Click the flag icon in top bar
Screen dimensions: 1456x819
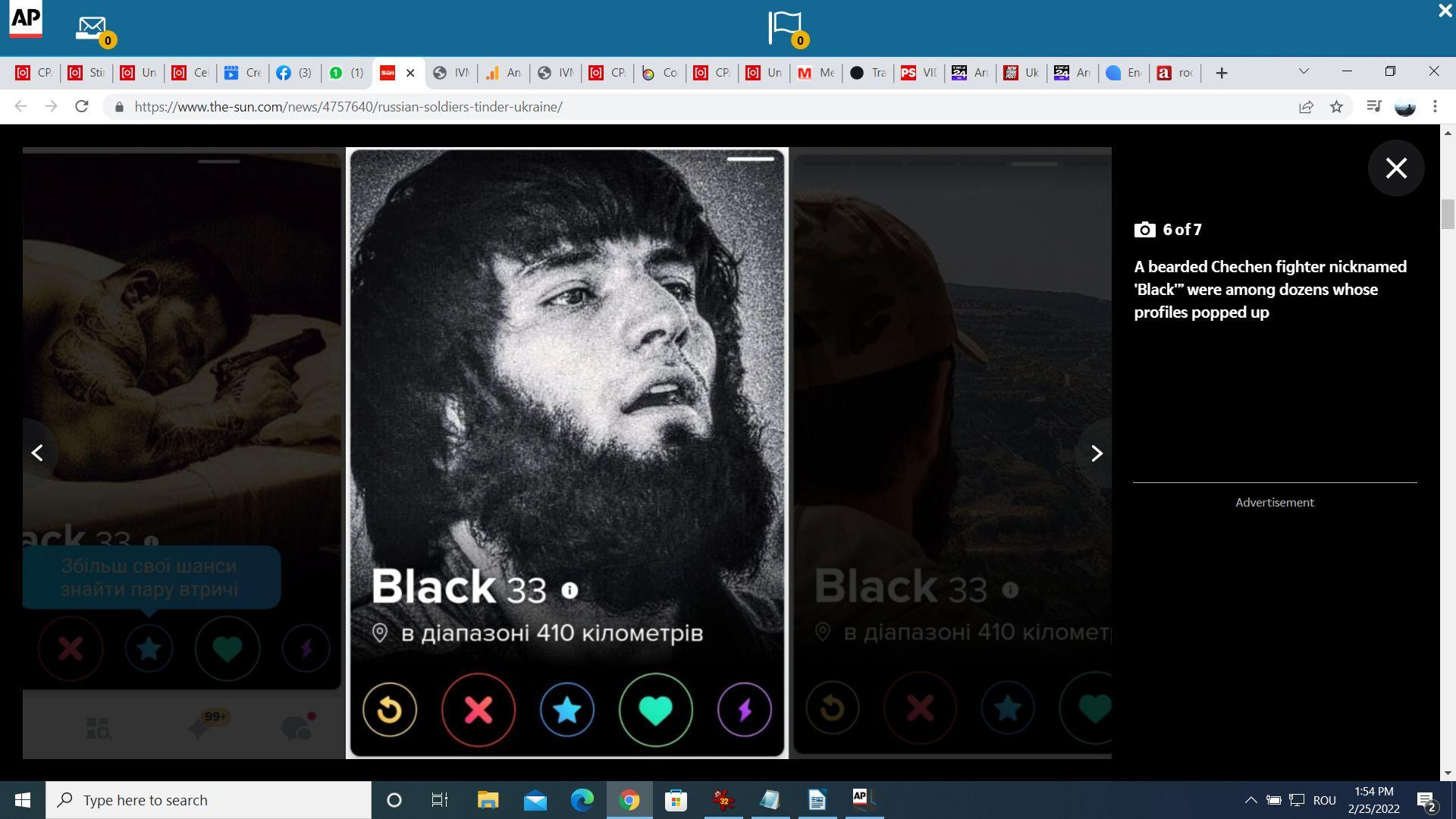pos(784,27)
